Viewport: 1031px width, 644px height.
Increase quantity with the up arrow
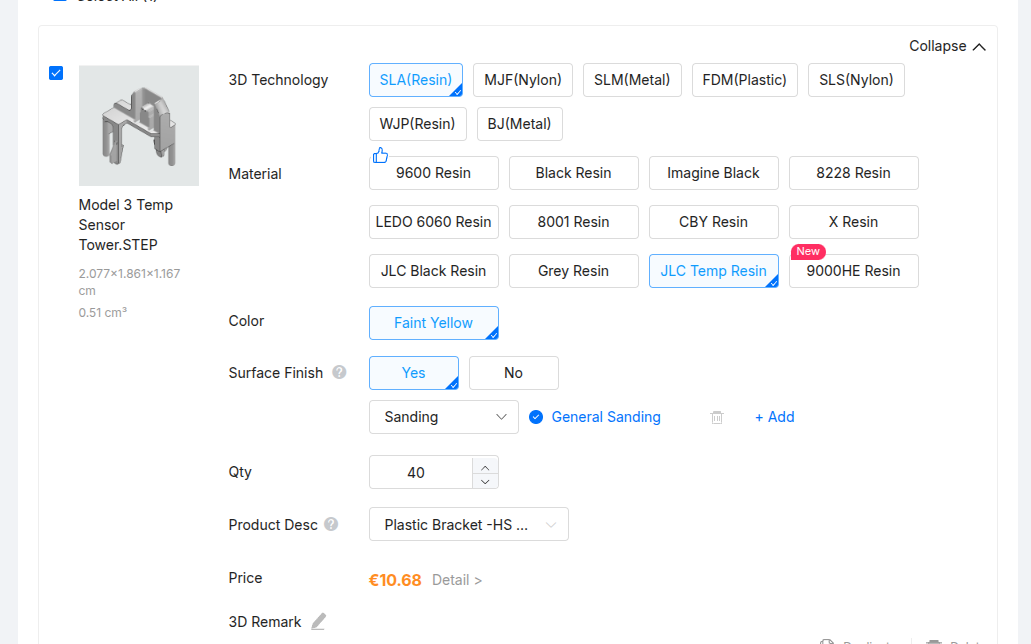(485, 465)
